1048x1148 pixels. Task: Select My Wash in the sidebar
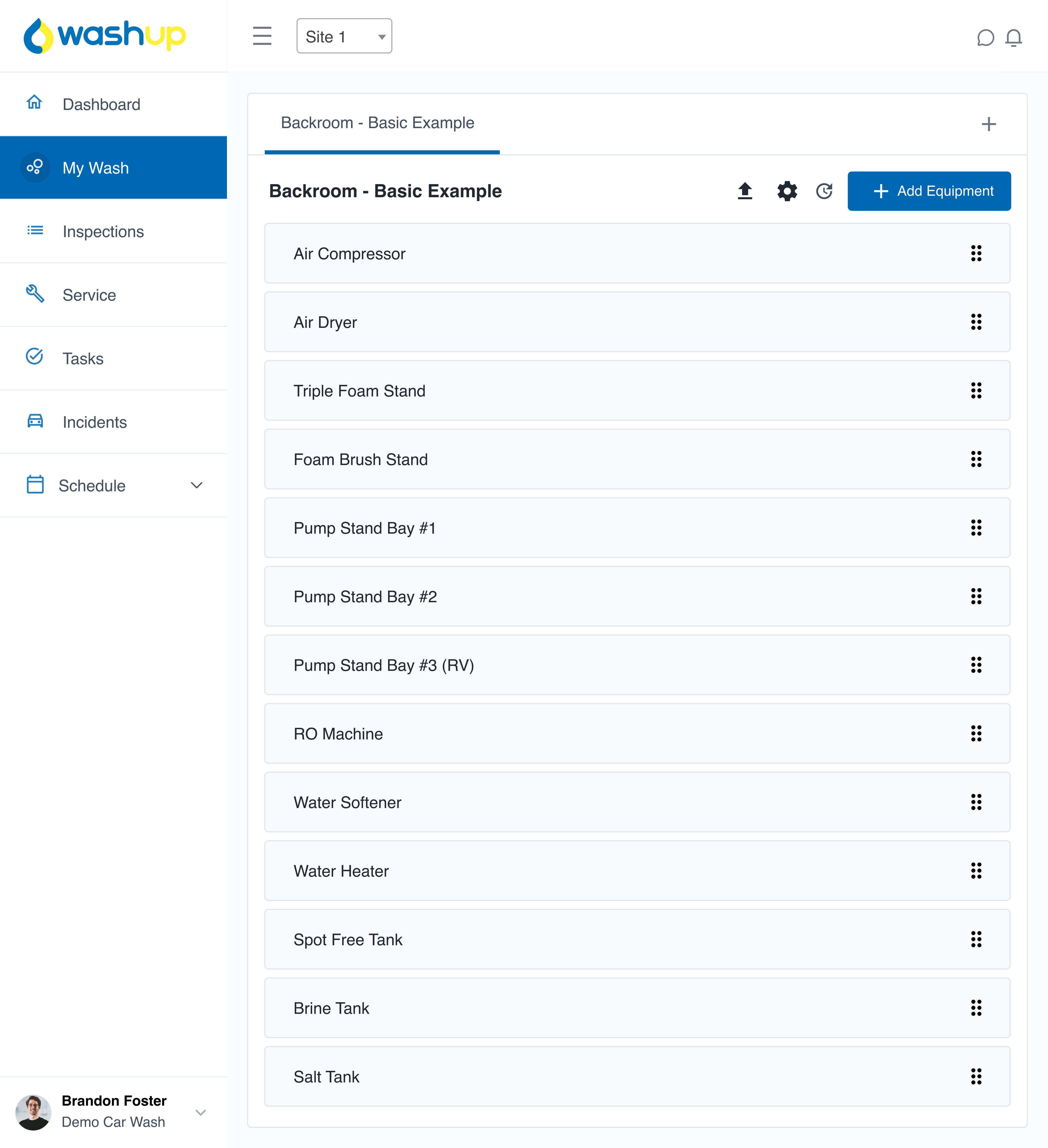pos(95,167)
